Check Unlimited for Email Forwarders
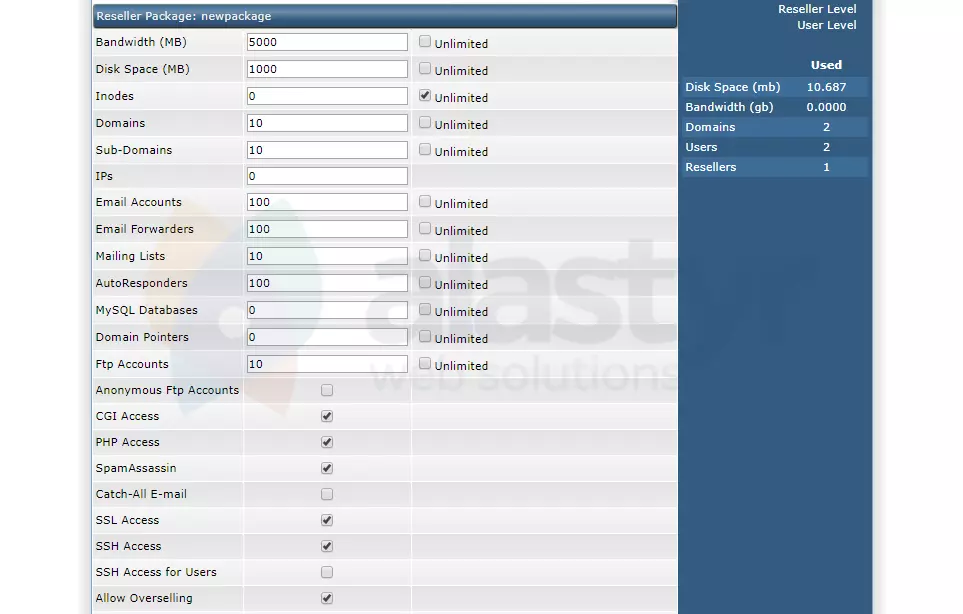The height and width of the screenshot is (614, 963). click(424, 228)
